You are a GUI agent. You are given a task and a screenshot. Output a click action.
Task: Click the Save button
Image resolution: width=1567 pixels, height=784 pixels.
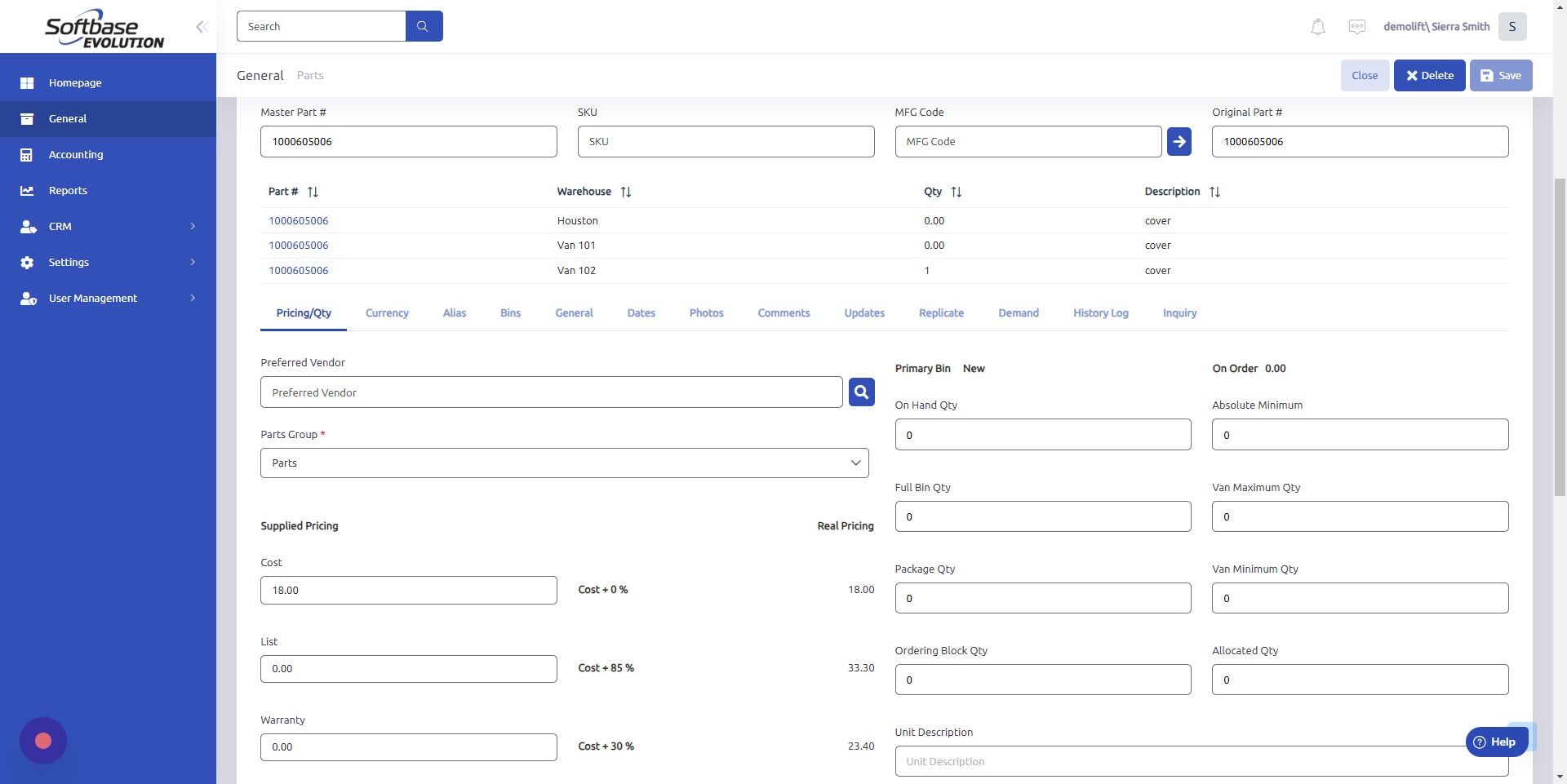click(1501, 75)
